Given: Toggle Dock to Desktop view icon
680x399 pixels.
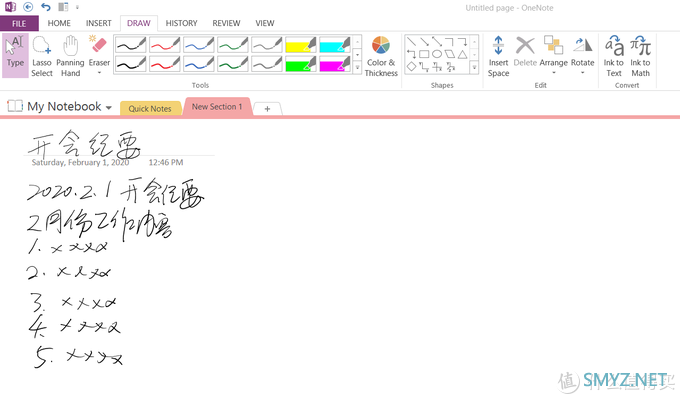Looking at the screenshot, I should (63, 7).
